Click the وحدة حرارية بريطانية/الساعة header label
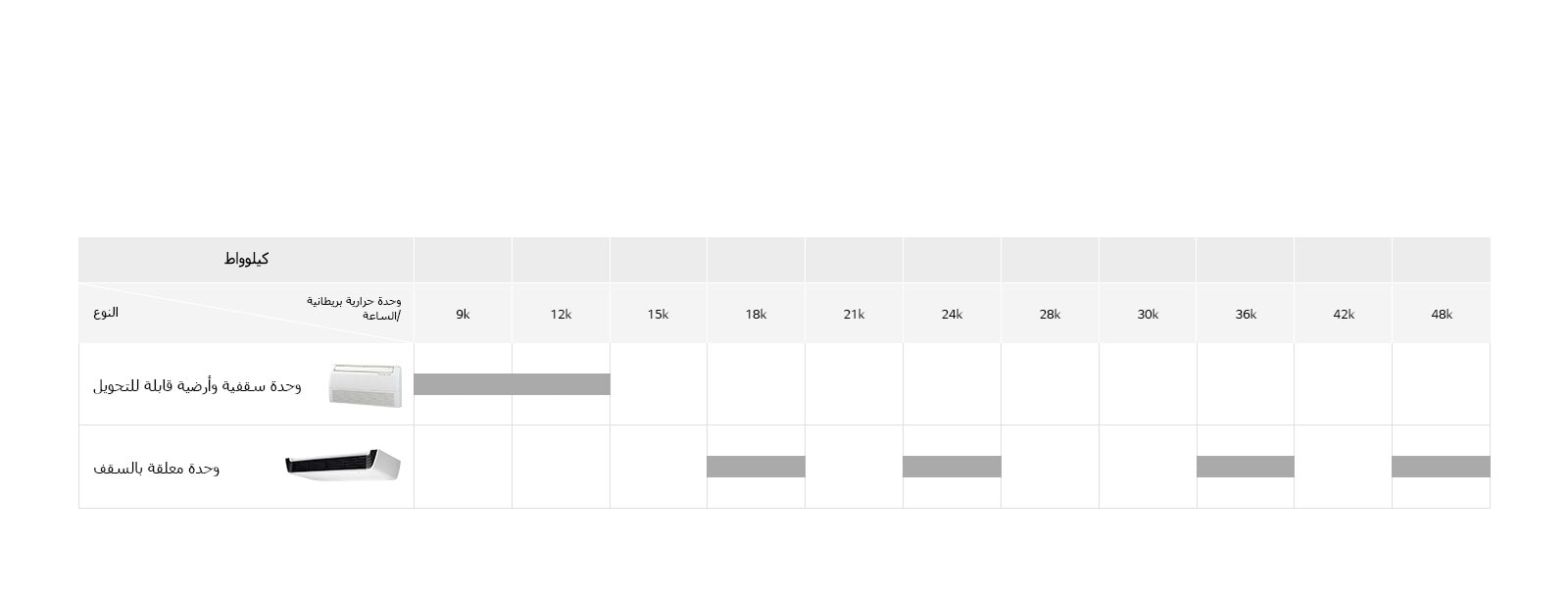 tap(354, 308)
